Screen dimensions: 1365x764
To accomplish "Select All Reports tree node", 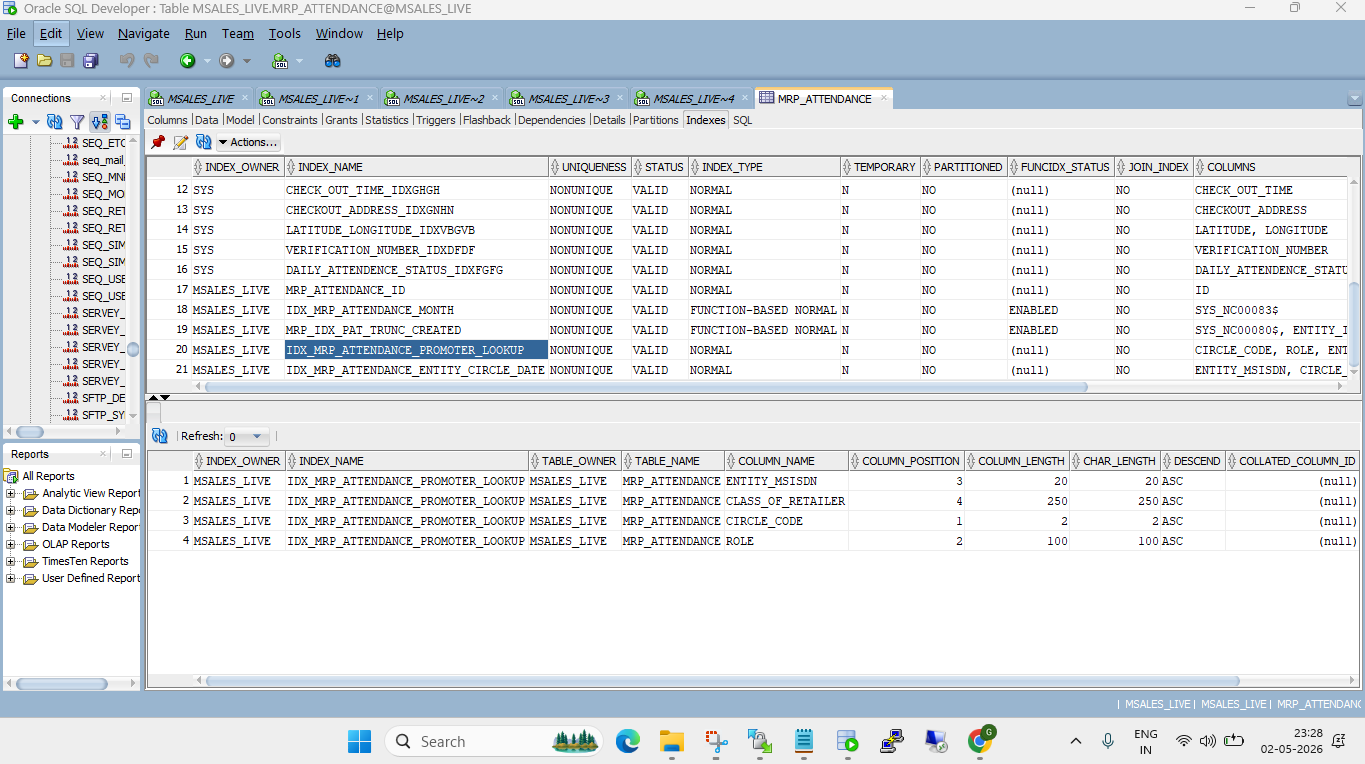I will pos(48,476).
